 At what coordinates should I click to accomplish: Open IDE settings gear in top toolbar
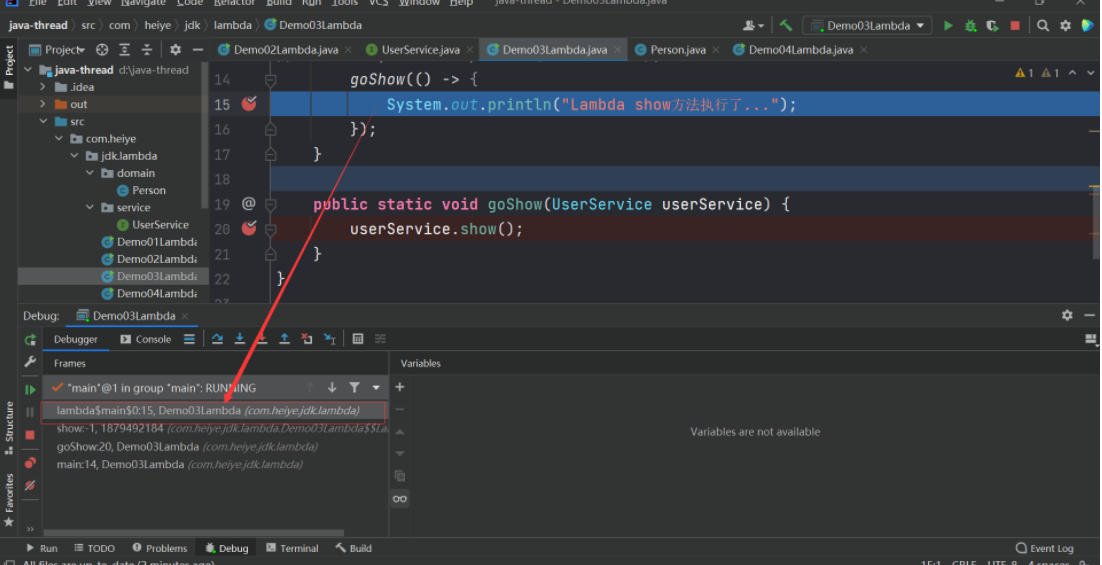coord(1065,26)
